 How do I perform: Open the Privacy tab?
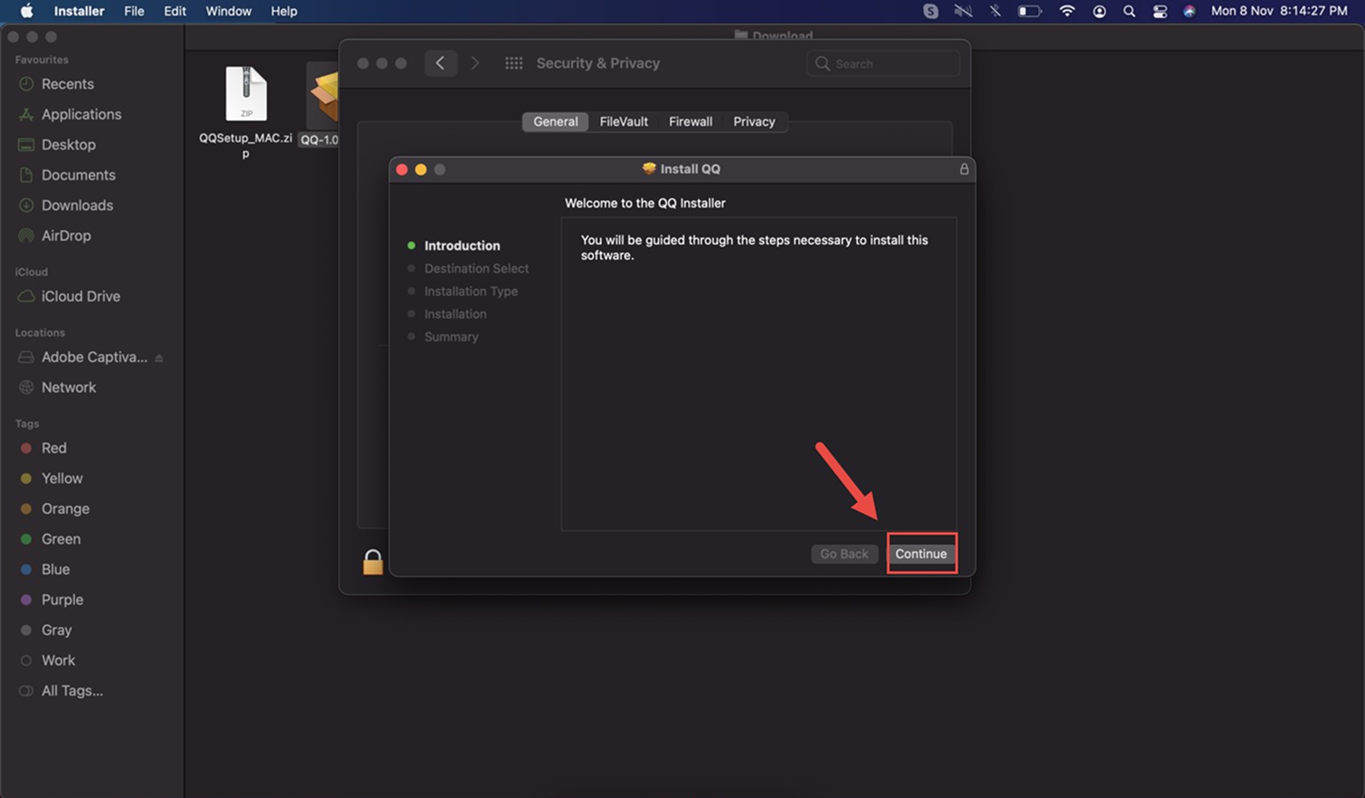754,122
